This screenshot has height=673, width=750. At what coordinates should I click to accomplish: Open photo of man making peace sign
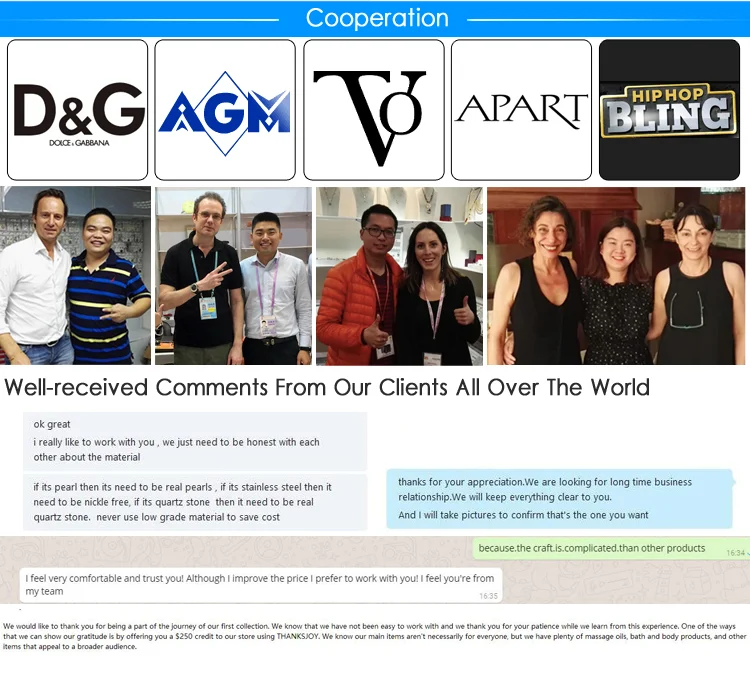233,276
